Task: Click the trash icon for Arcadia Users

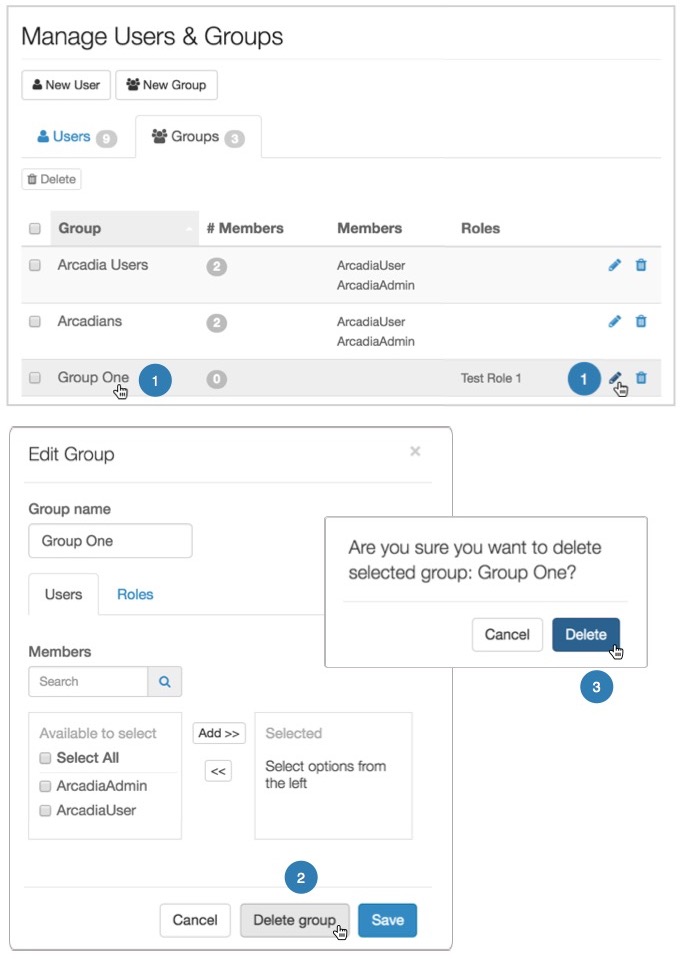Action: point(641,265)
